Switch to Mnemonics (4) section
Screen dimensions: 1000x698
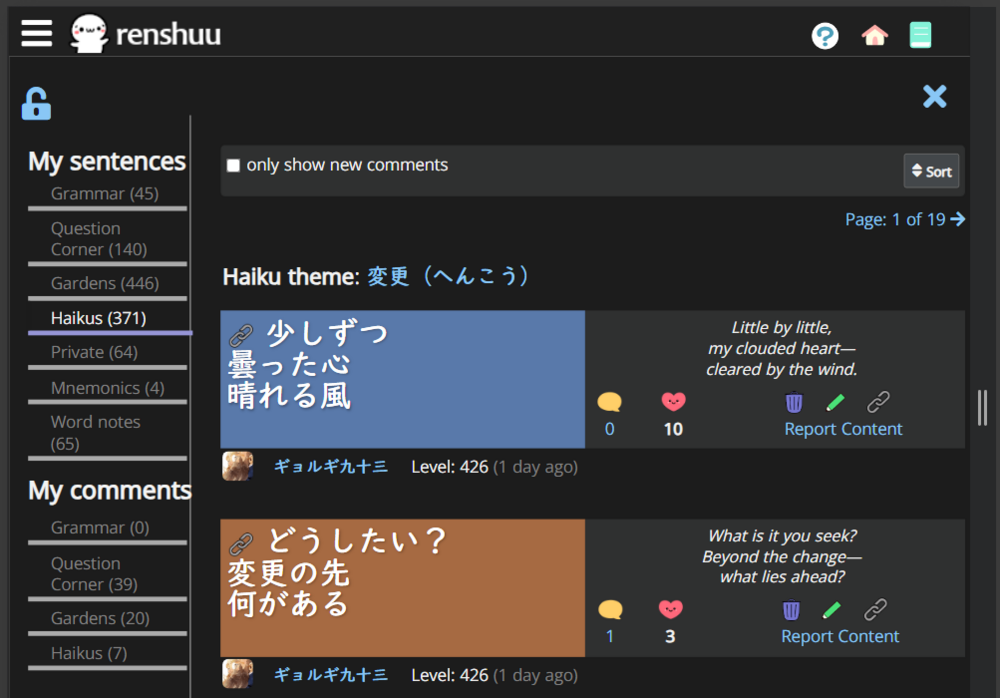point(108,388)
